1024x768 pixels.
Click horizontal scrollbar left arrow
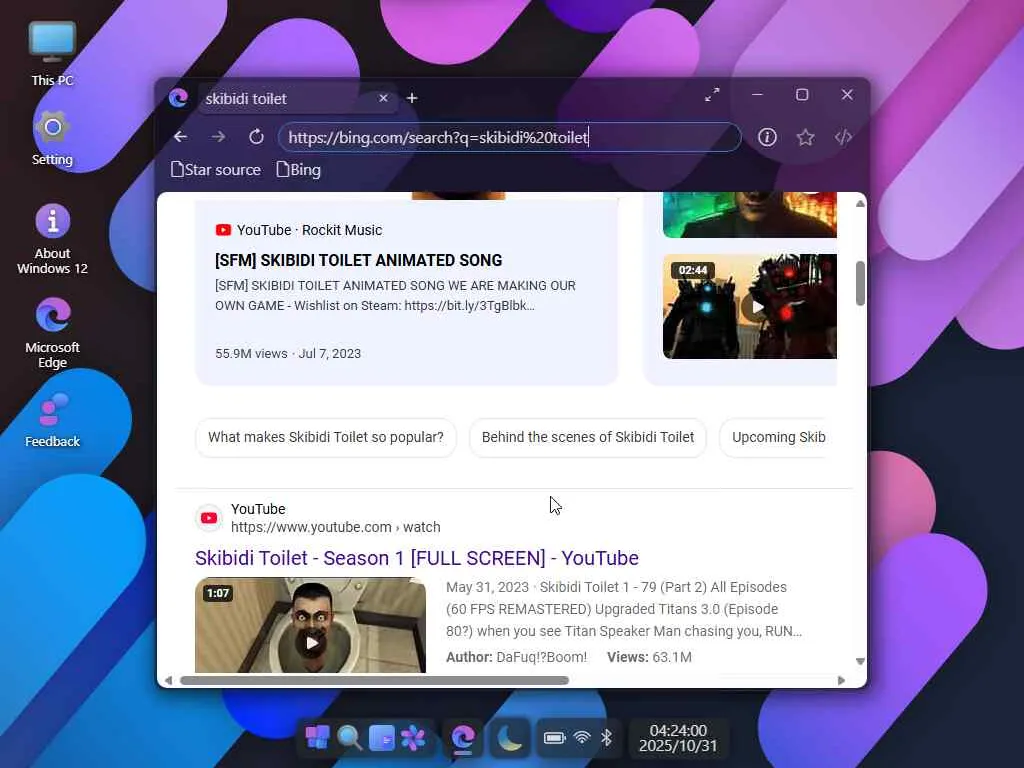(x=168, y=680)
